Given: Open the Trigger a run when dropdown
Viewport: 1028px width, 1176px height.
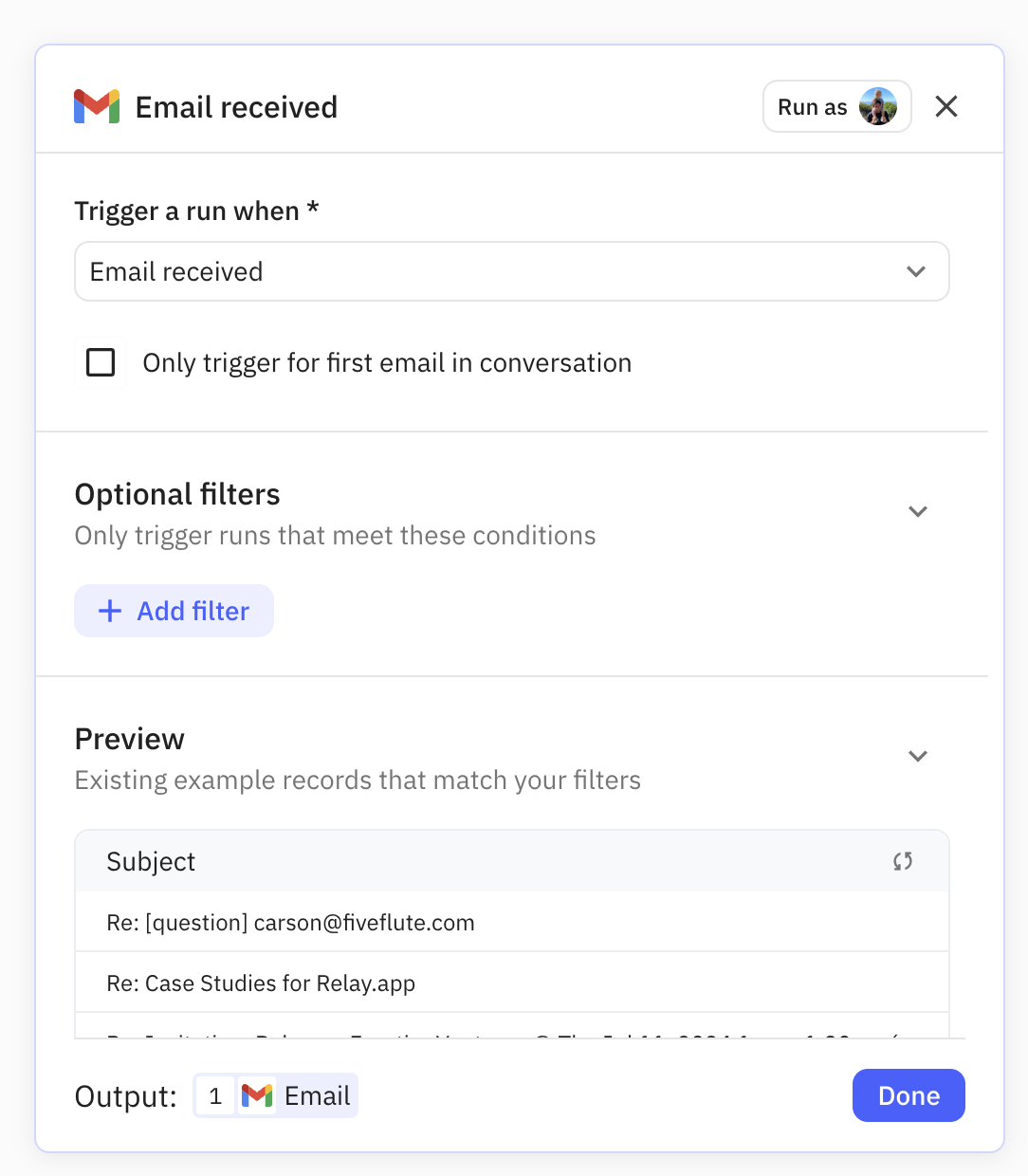Looking at the screenshot, I should (512, 271).
